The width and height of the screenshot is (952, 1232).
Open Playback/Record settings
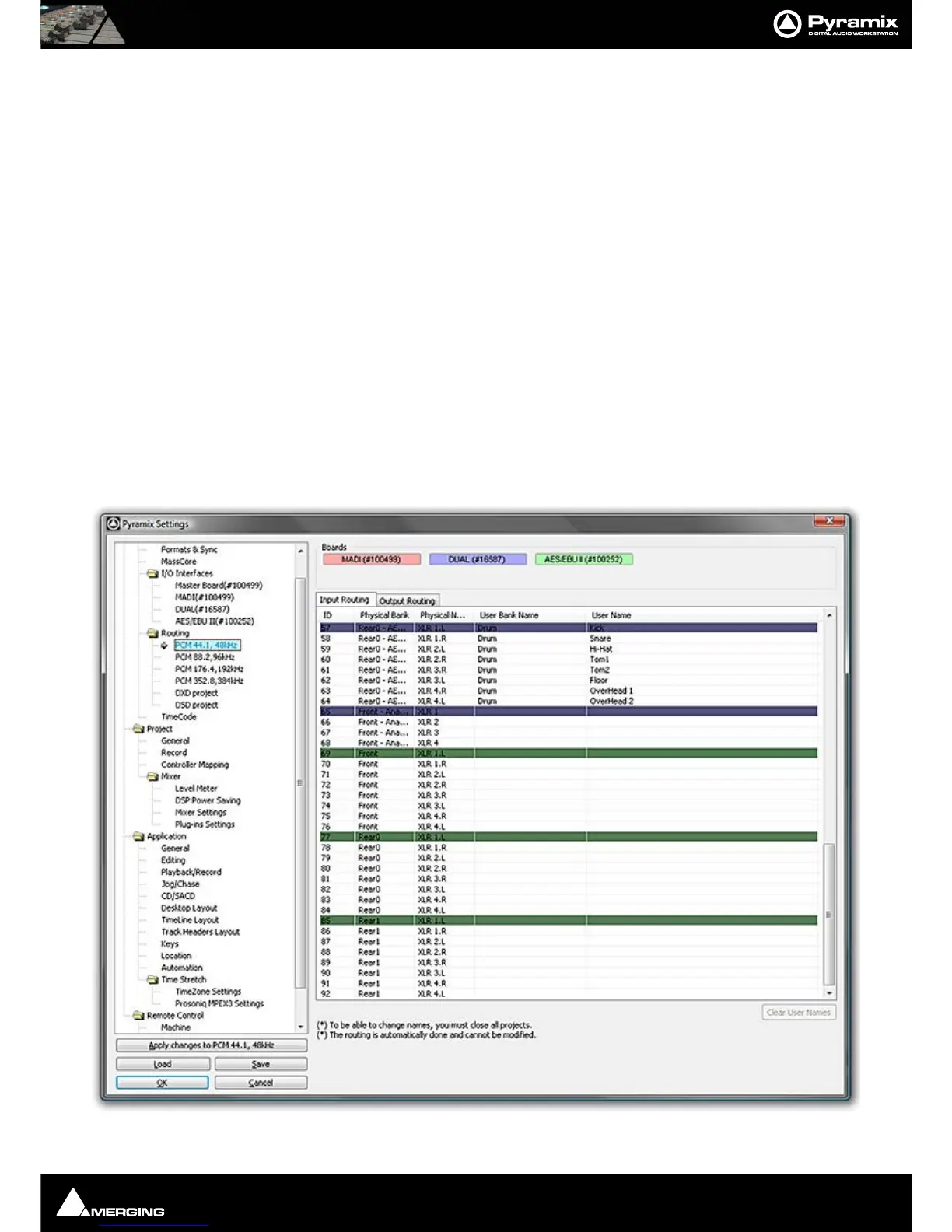point(191,872)
